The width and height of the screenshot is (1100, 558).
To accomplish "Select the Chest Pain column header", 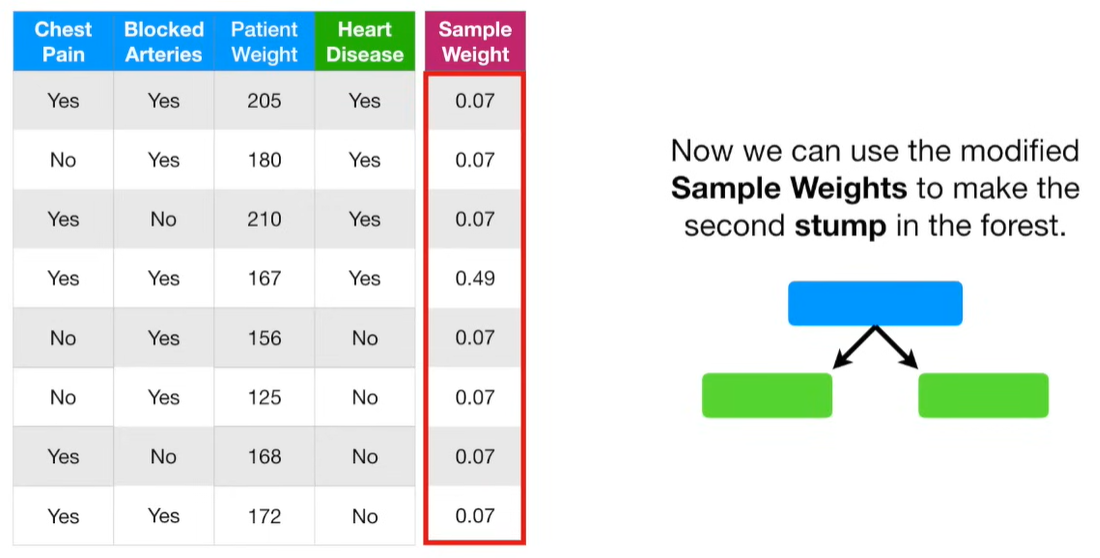I will pos(63,42).
